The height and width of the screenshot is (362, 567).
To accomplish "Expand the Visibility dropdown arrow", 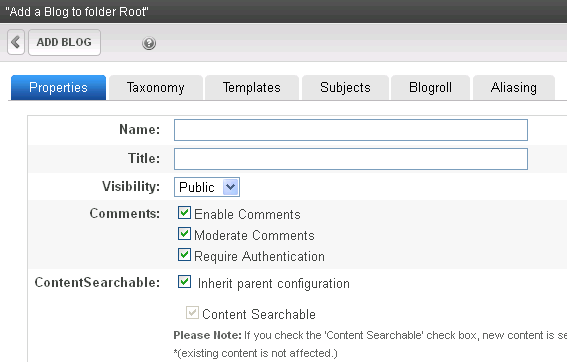I will [x=230, y=187].
